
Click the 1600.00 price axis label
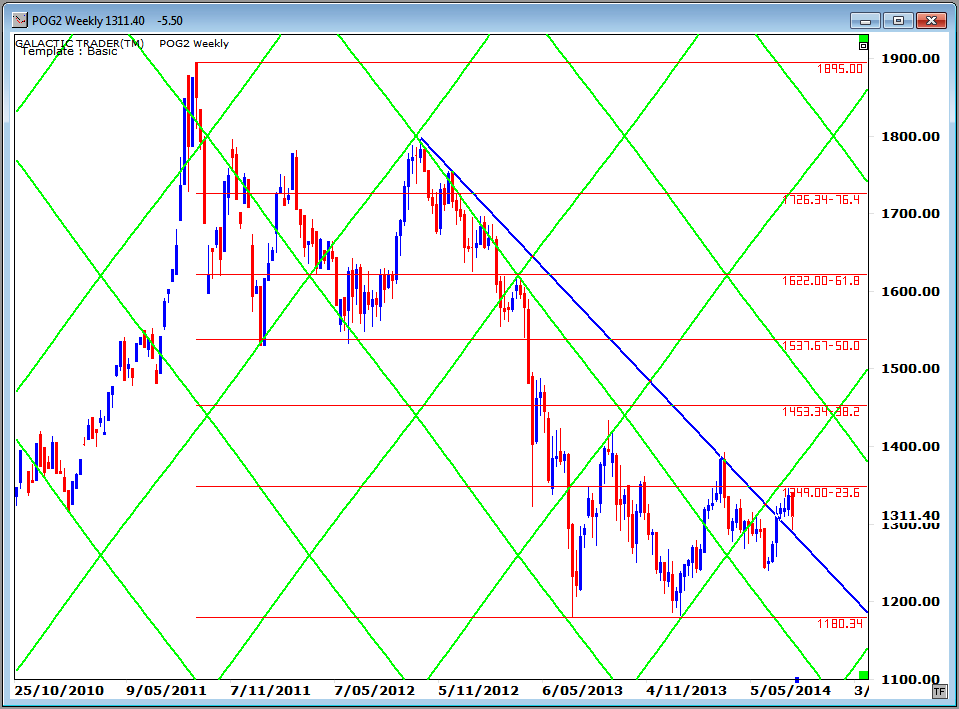(x=910, y=291)
